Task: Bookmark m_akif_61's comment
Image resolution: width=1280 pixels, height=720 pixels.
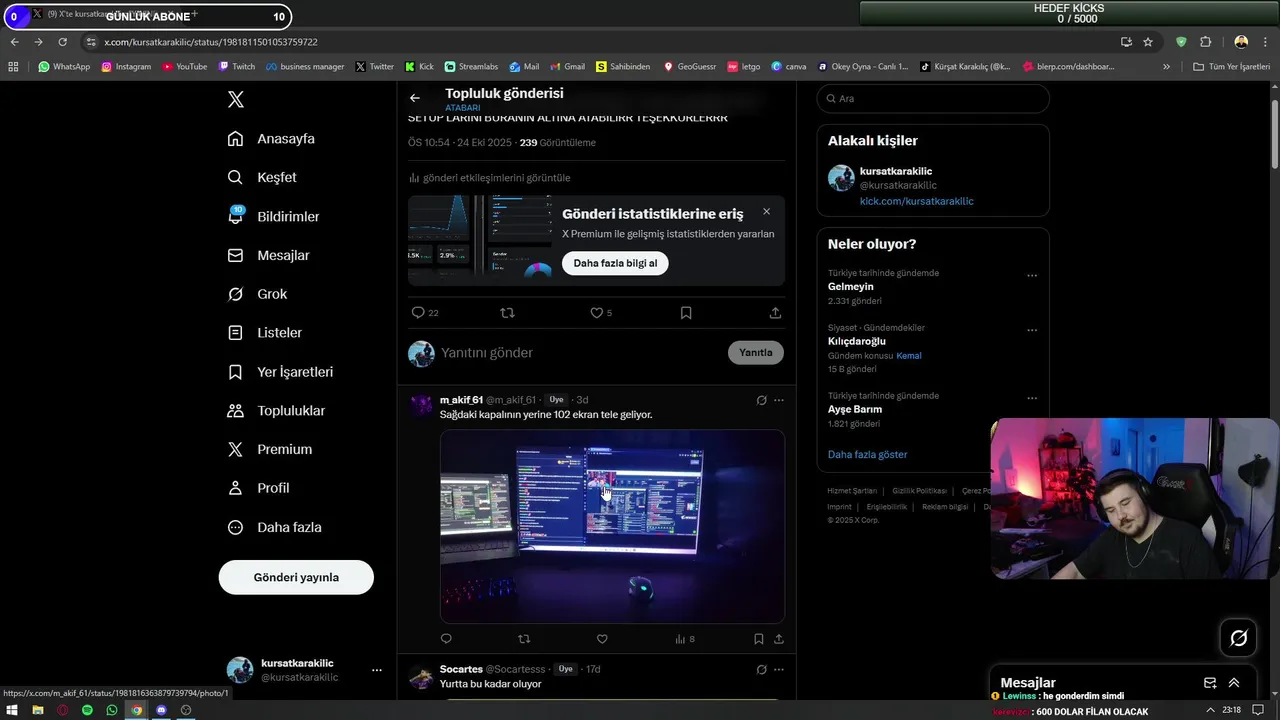Action: pos(759,639)
